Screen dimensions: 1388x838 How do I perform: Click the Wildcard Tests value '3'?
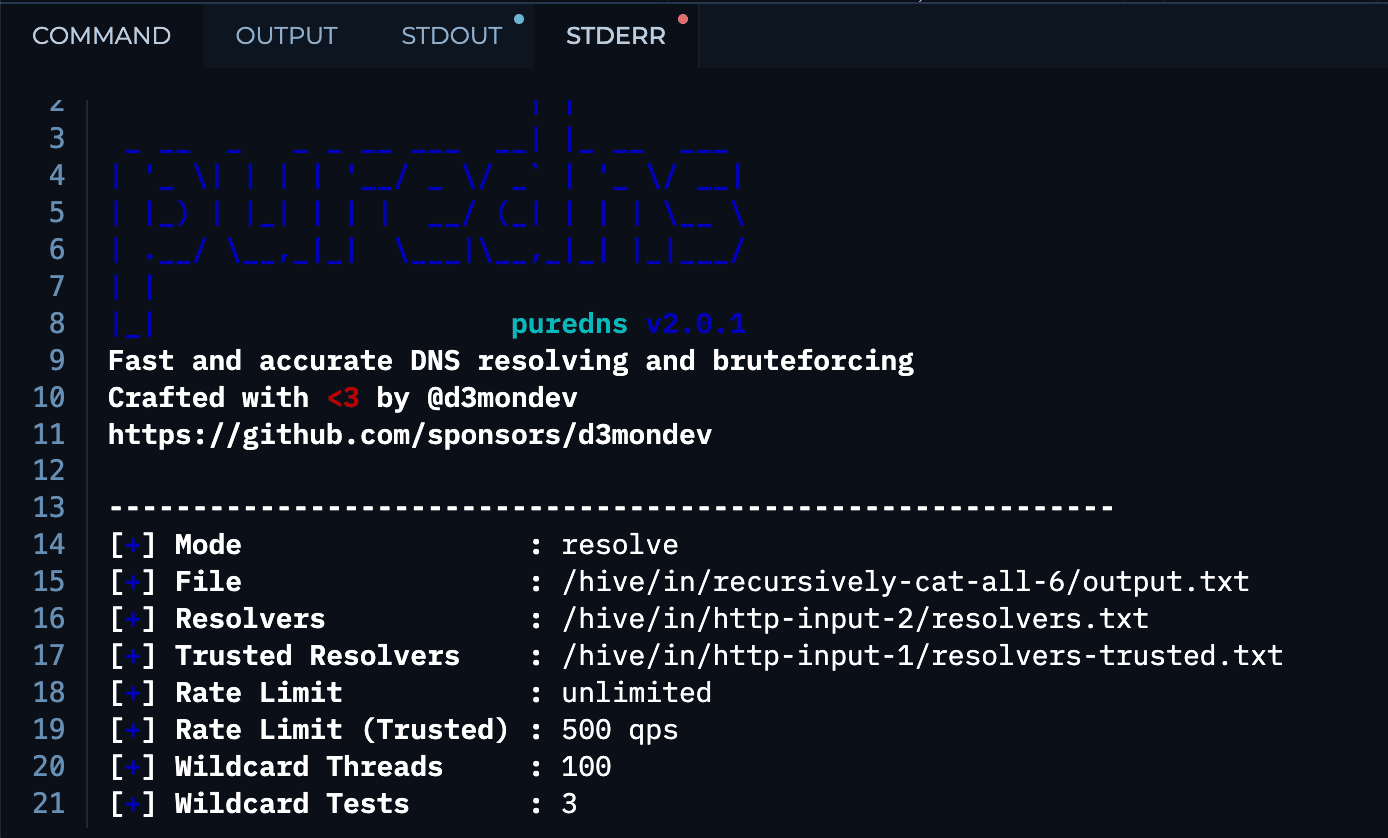pyautogui.click(x=570, y=804)
